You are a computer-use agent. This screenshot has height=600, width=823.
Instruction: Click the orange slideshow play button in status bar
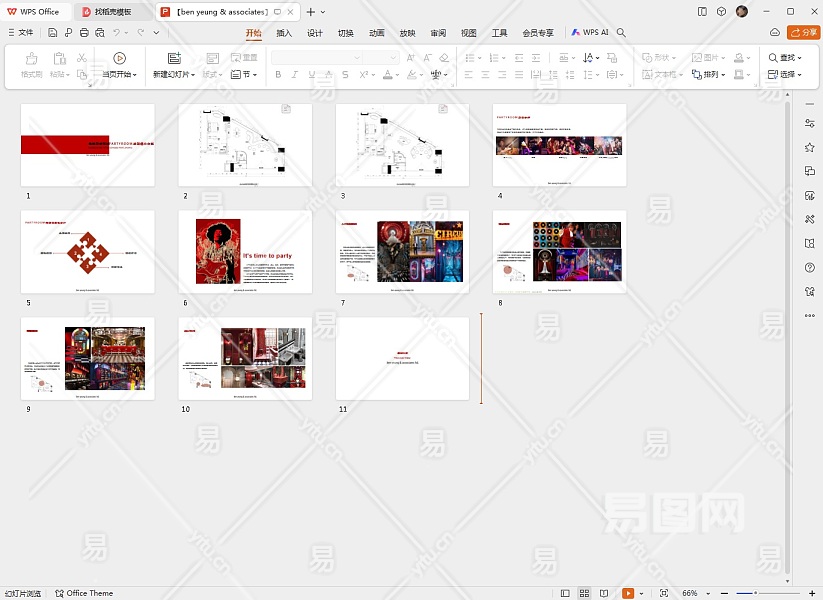pos(628,593)
